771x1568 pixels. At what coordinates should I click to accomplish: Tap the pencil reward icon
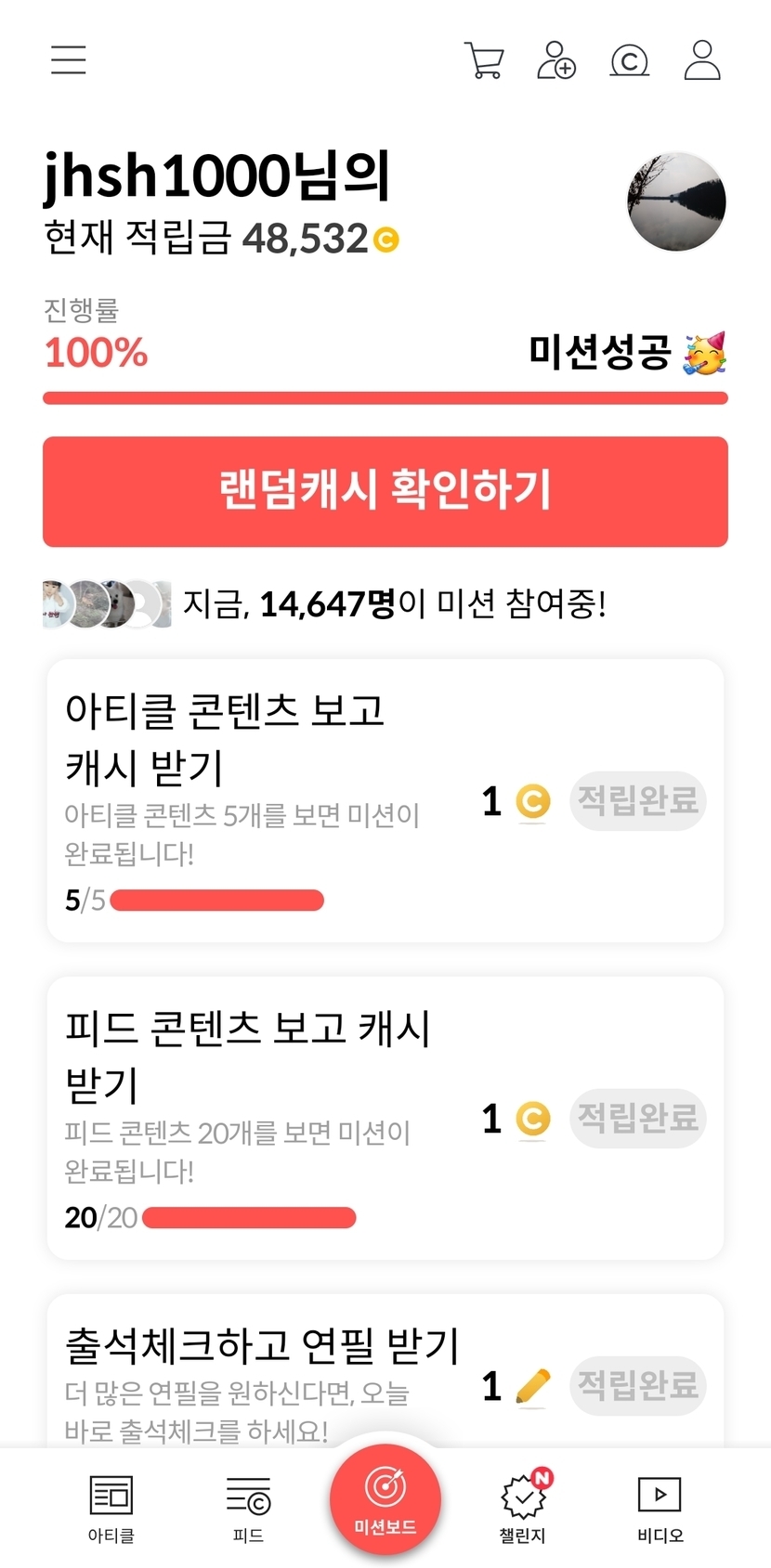532,1387
